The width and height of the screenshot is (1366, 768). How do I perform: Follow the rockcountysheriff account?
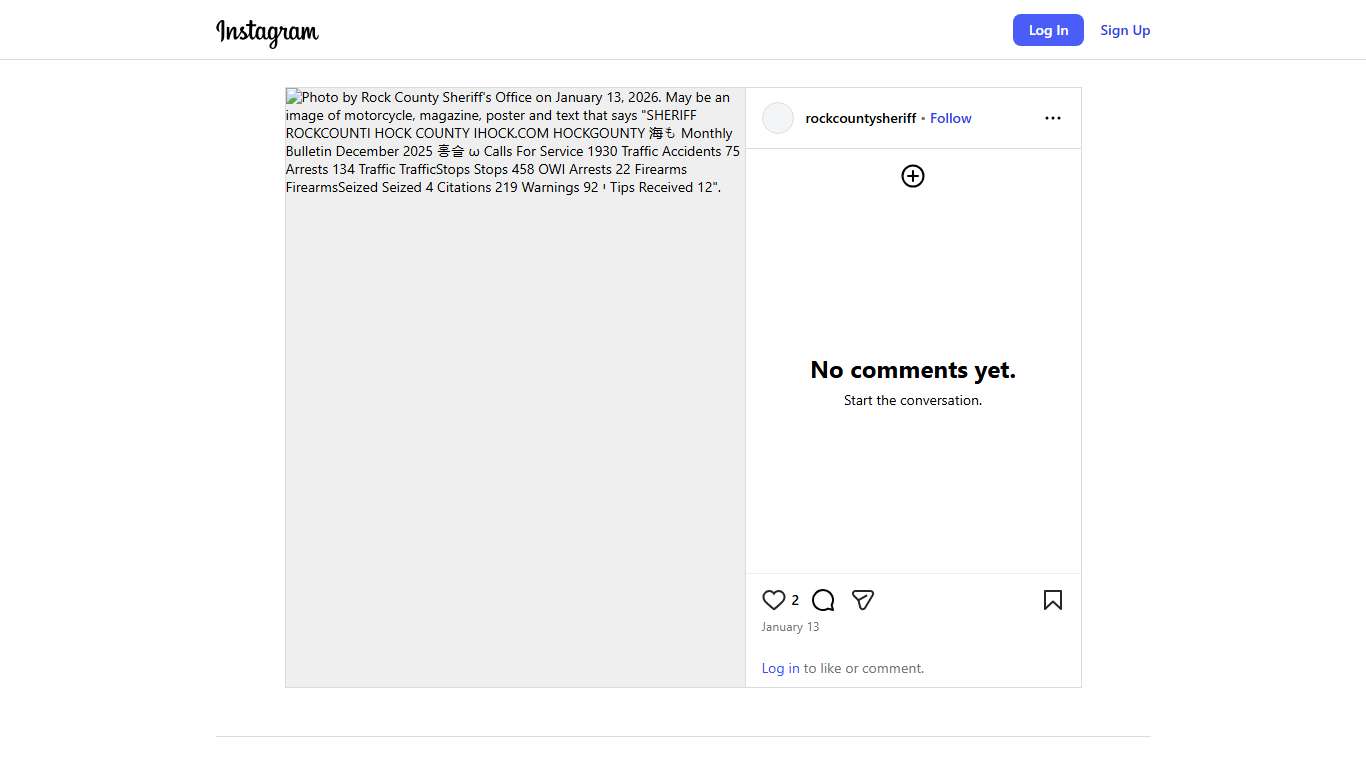(x=950, y=118)
